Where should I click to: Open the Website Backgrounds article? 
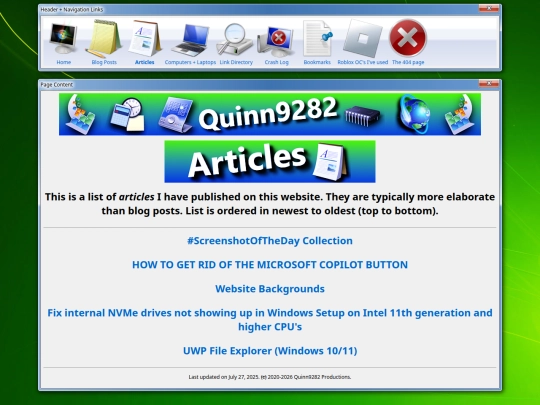(270, 289)
